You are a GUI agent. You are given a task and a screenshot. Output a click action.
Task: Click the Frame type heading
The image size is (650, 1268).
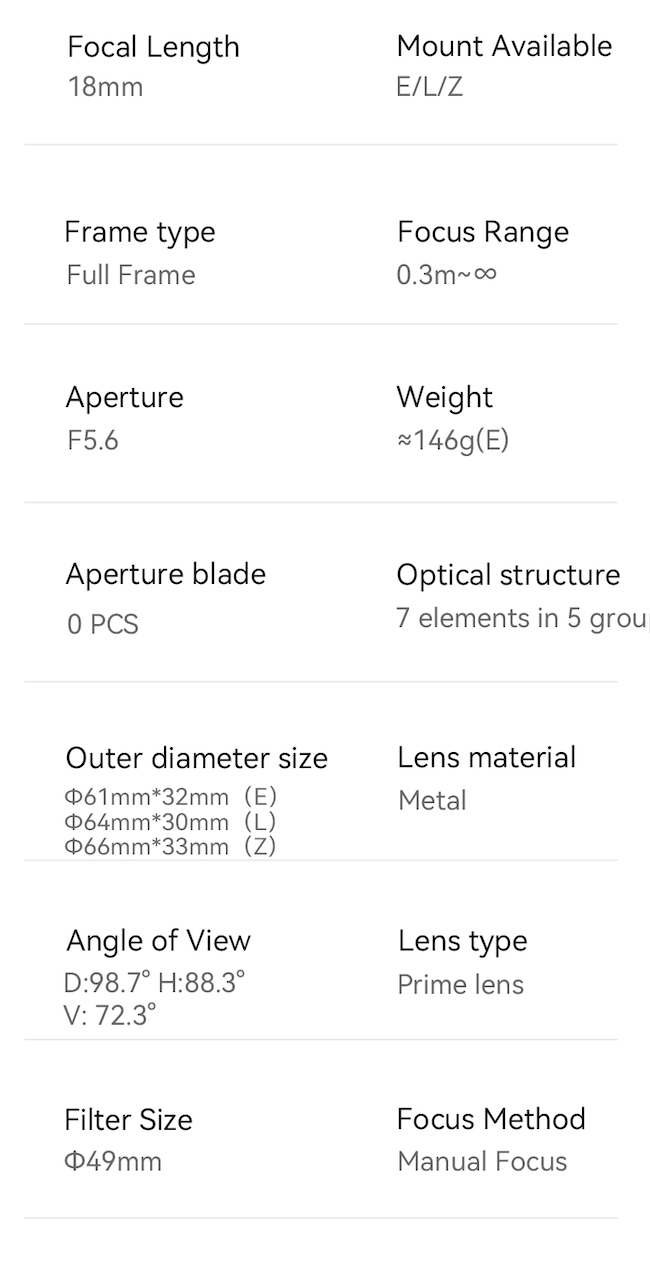click(x=140, y=232)
